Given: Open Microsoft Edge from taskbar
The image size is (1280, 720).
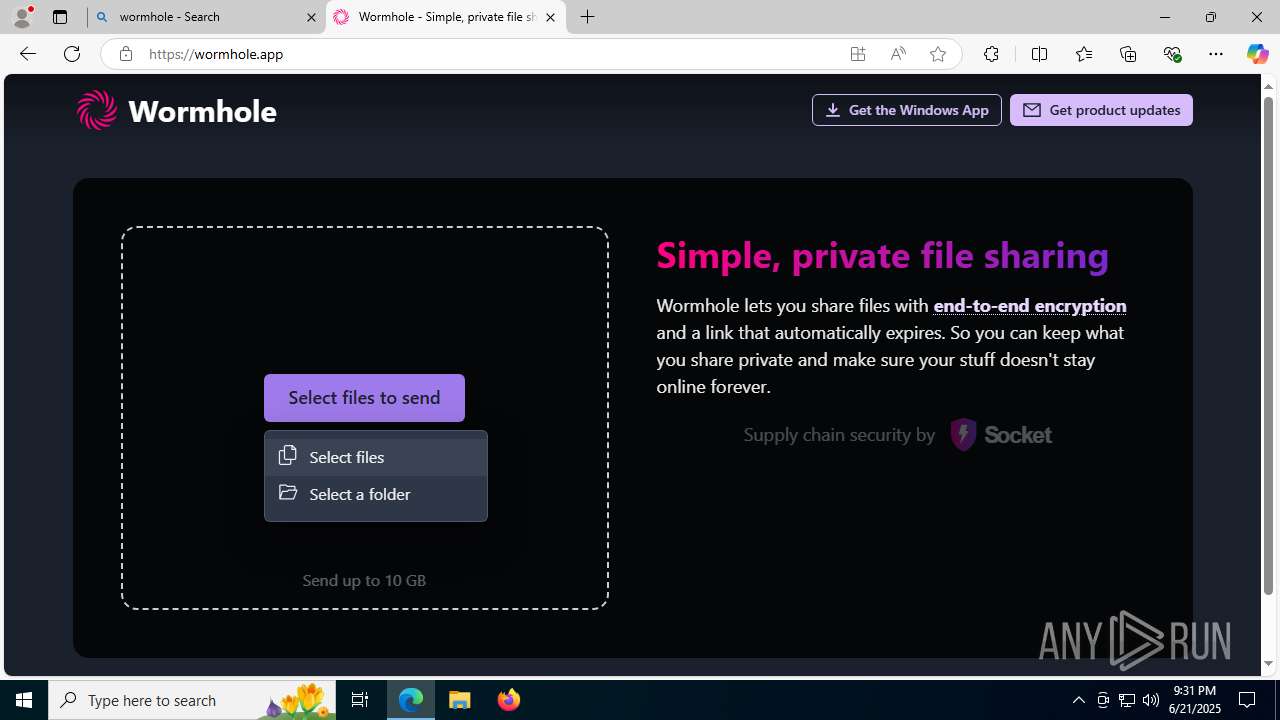Looking at the screenshot, I should coord(411,700).
